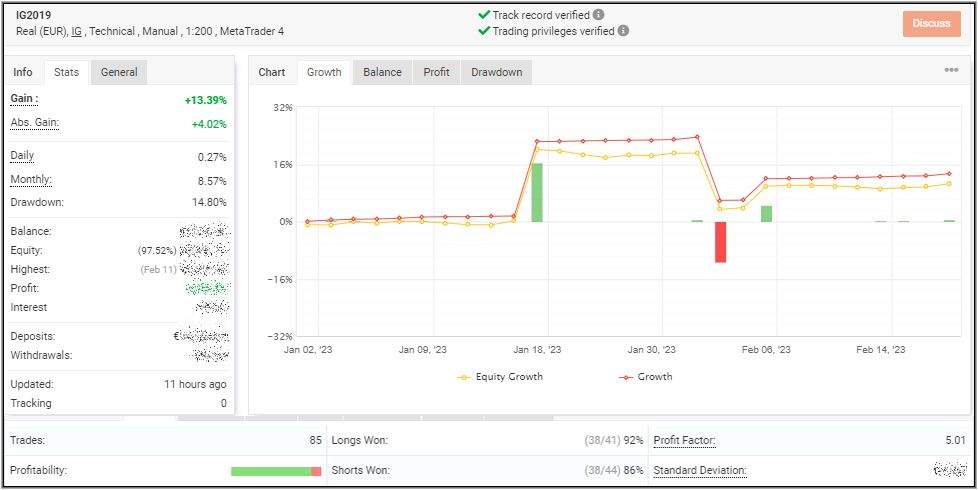Click the Track record verified checkmark

coord(484,15)
